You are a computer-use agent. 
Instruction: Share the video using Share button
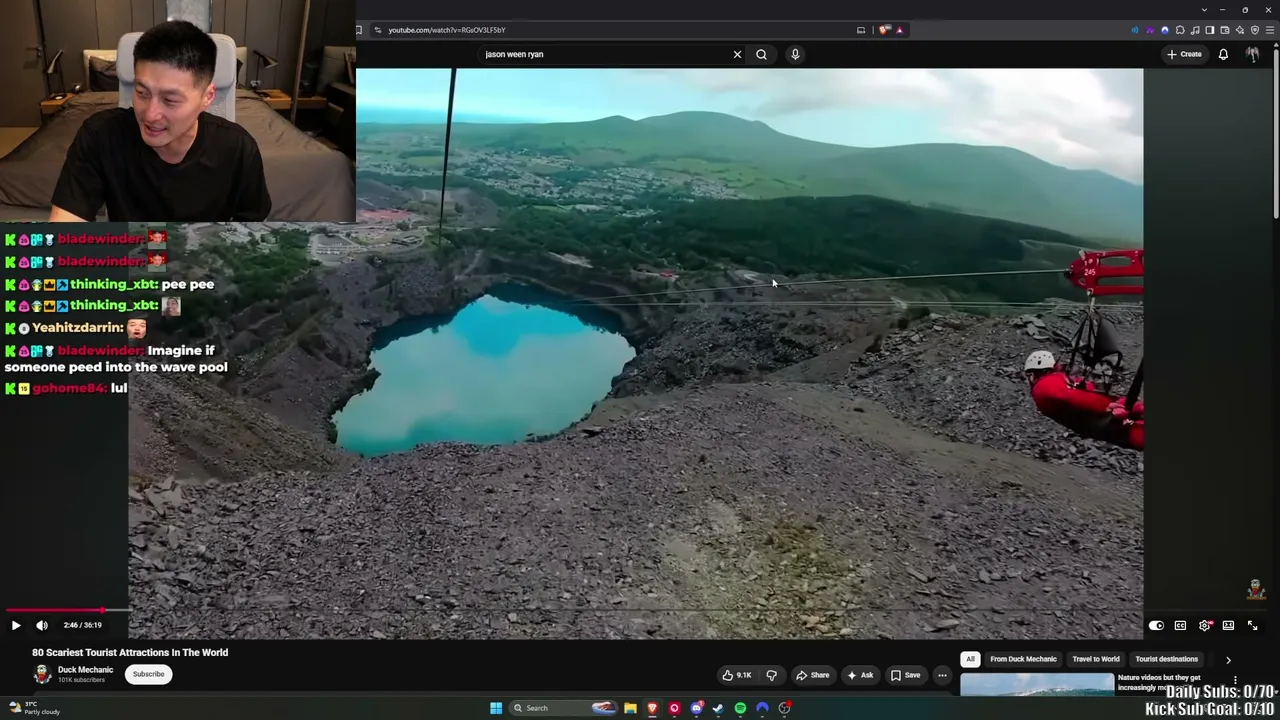812,675
